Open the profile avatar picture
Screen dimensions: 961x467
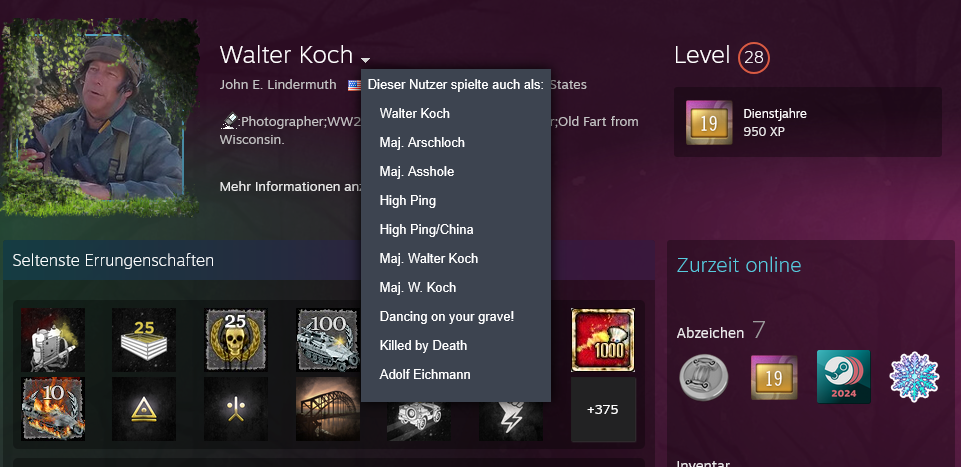(x=101, y=117)
